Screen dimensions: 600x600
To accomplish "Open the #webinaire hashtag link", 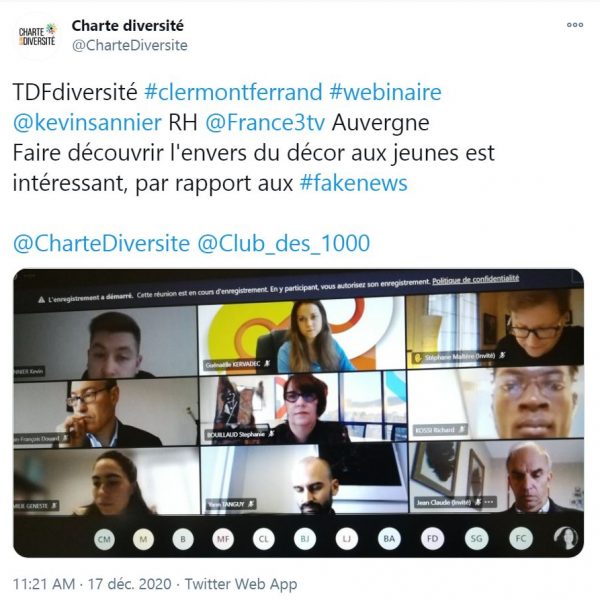I will point(385,92).
